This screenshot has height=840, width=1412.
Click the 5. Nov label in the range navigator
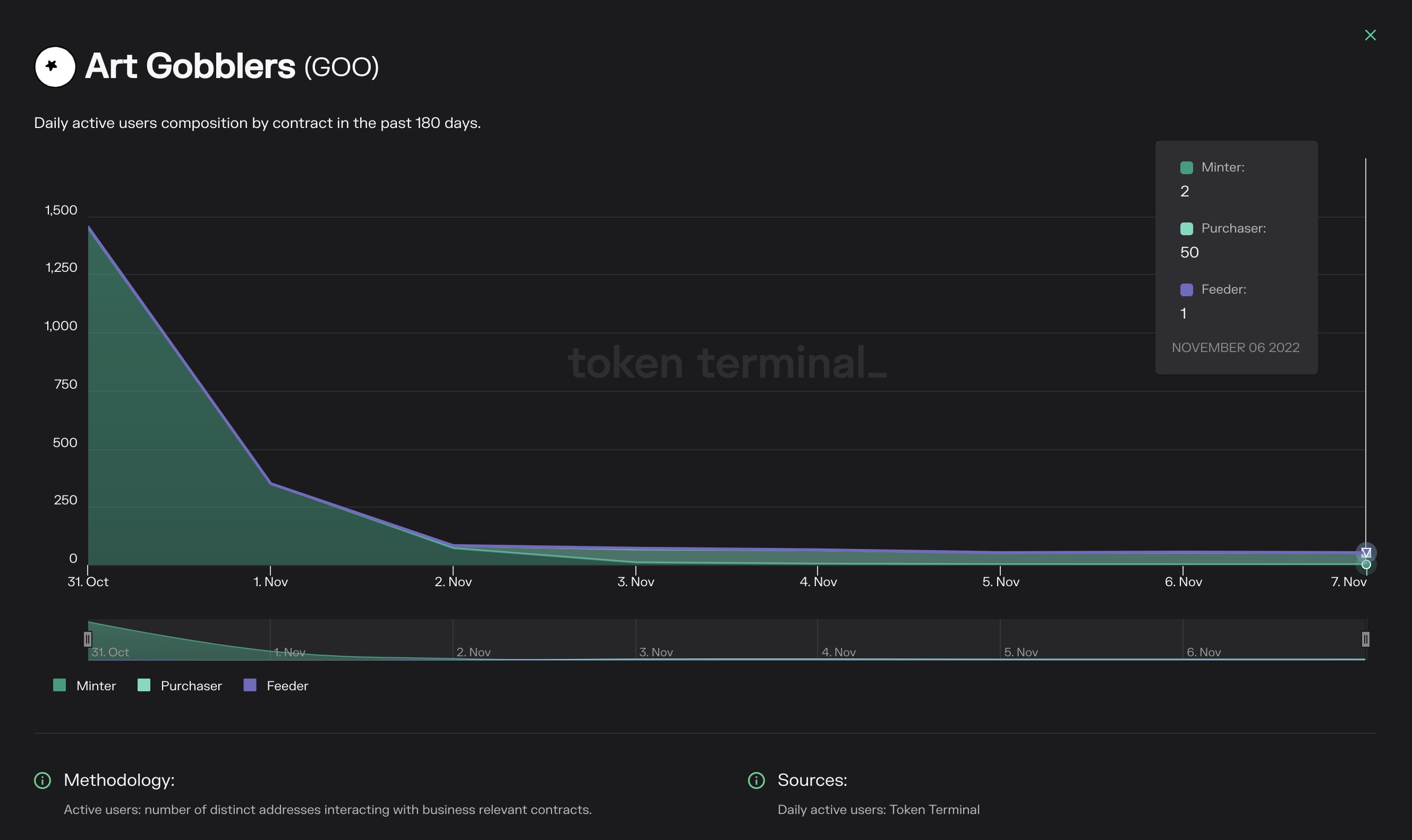(1022, 652)
